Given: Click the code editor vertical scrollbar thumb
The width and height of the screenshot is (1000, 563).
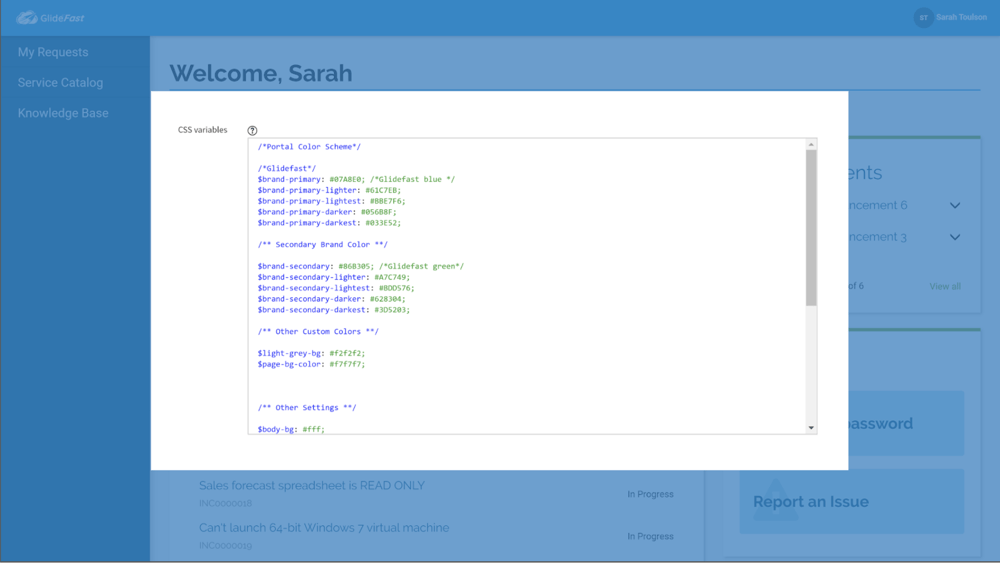Looking at the screenshot, I should [811, 228].
